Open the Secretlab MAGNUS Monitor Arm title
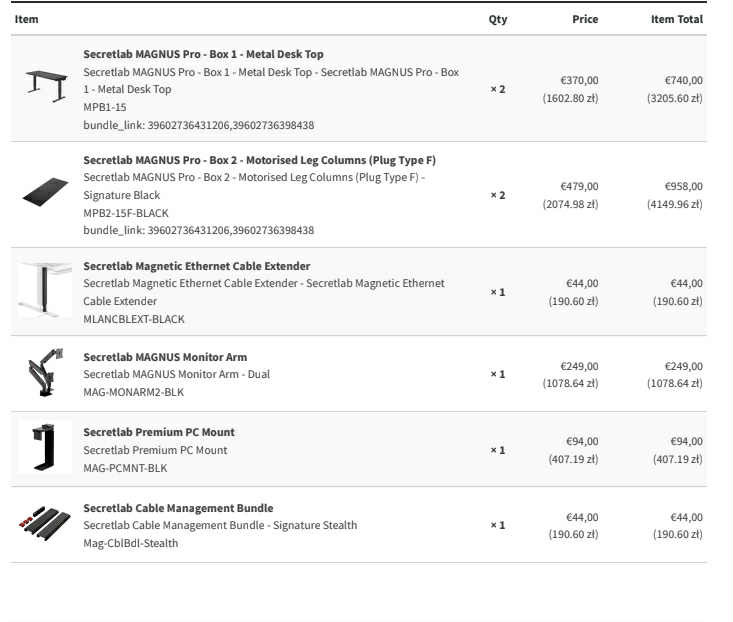 pyautogui.click(x=165, y=357)
